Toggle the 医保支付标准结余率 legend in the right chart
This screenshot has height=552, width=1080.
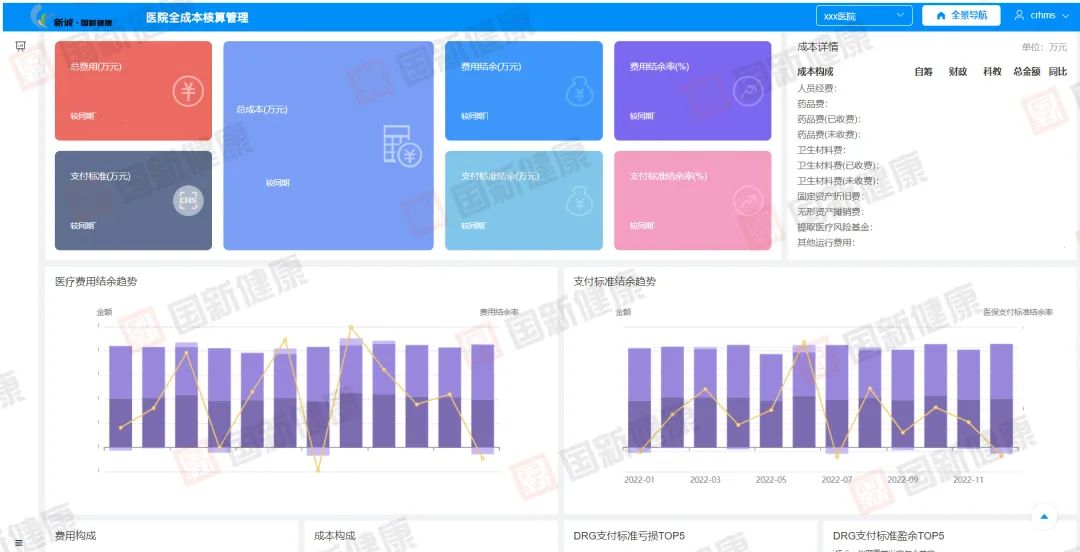point(1017,312)
